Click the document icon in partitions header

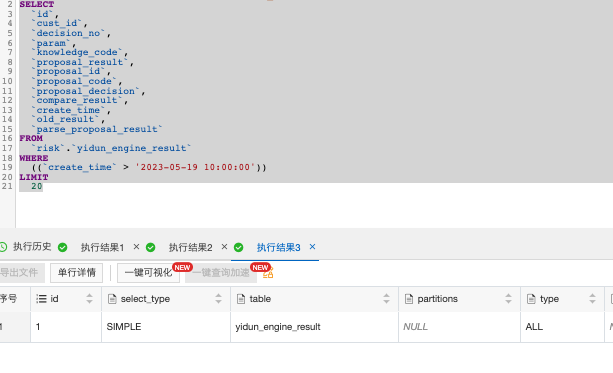(x=409, y=299)
